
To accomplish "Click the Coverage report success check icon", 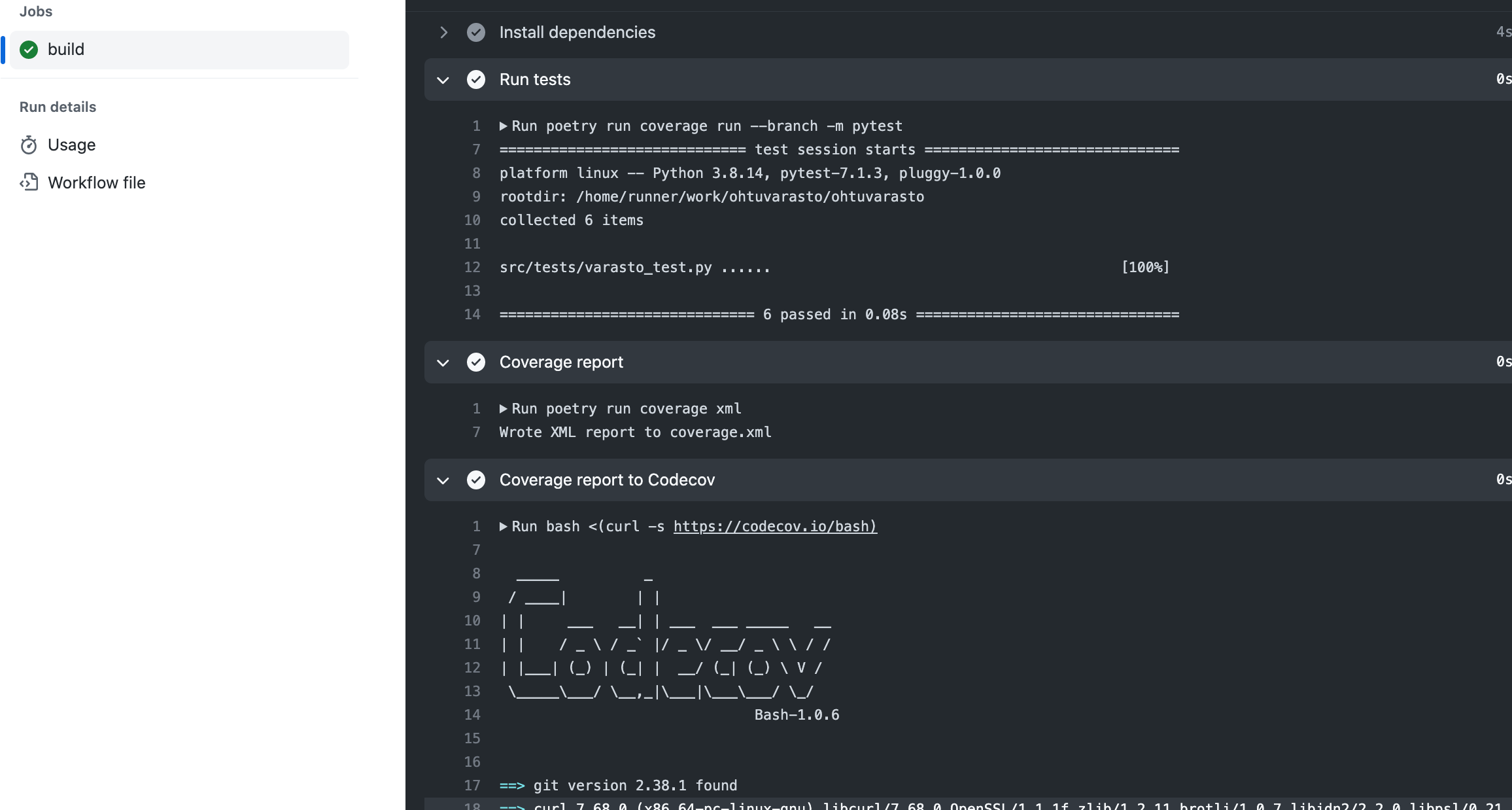I will tap(476, 362).
